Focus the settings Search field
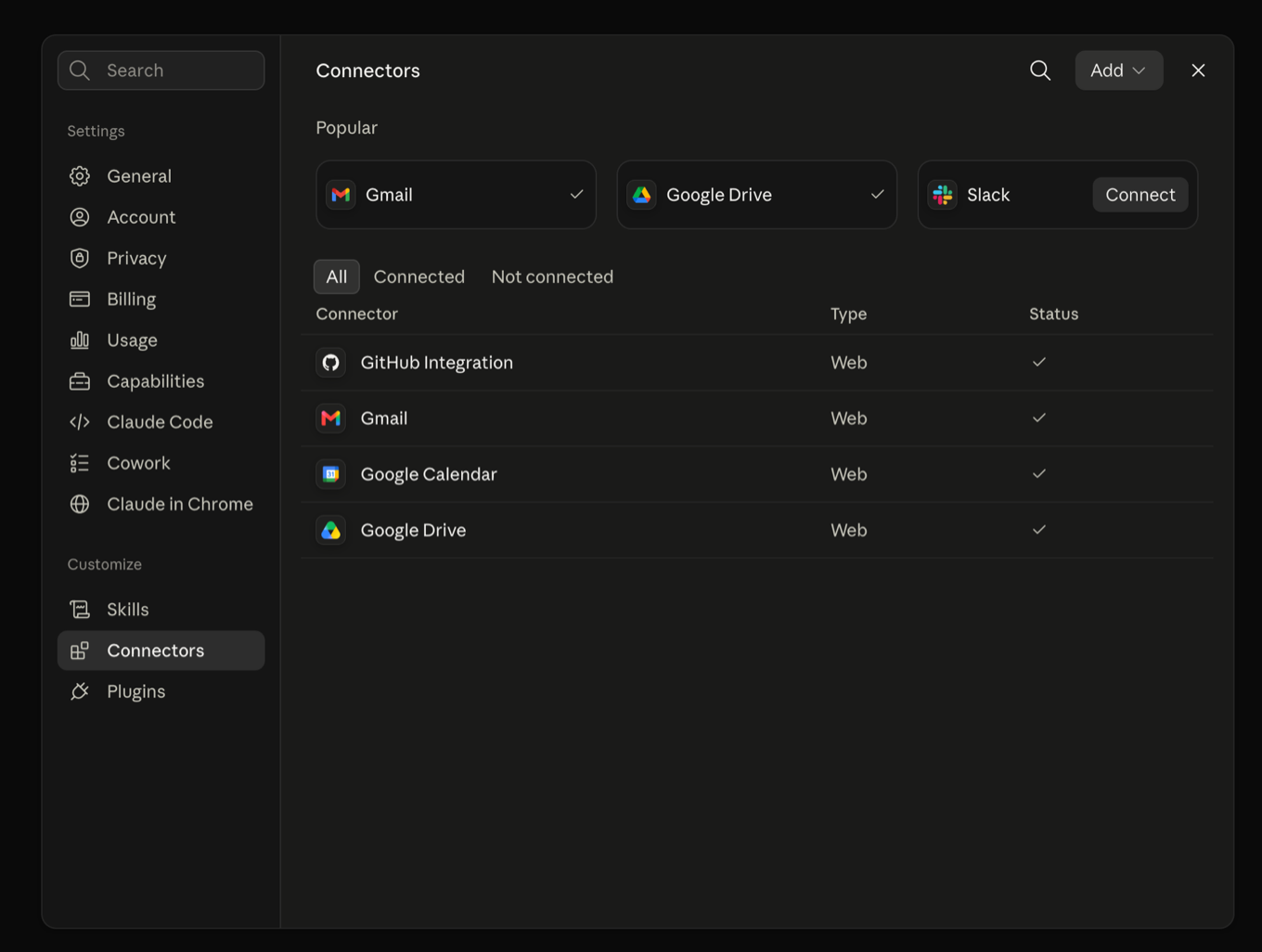Image resolution: width=1262 pixels, height=952 pixels. (161, 71)
